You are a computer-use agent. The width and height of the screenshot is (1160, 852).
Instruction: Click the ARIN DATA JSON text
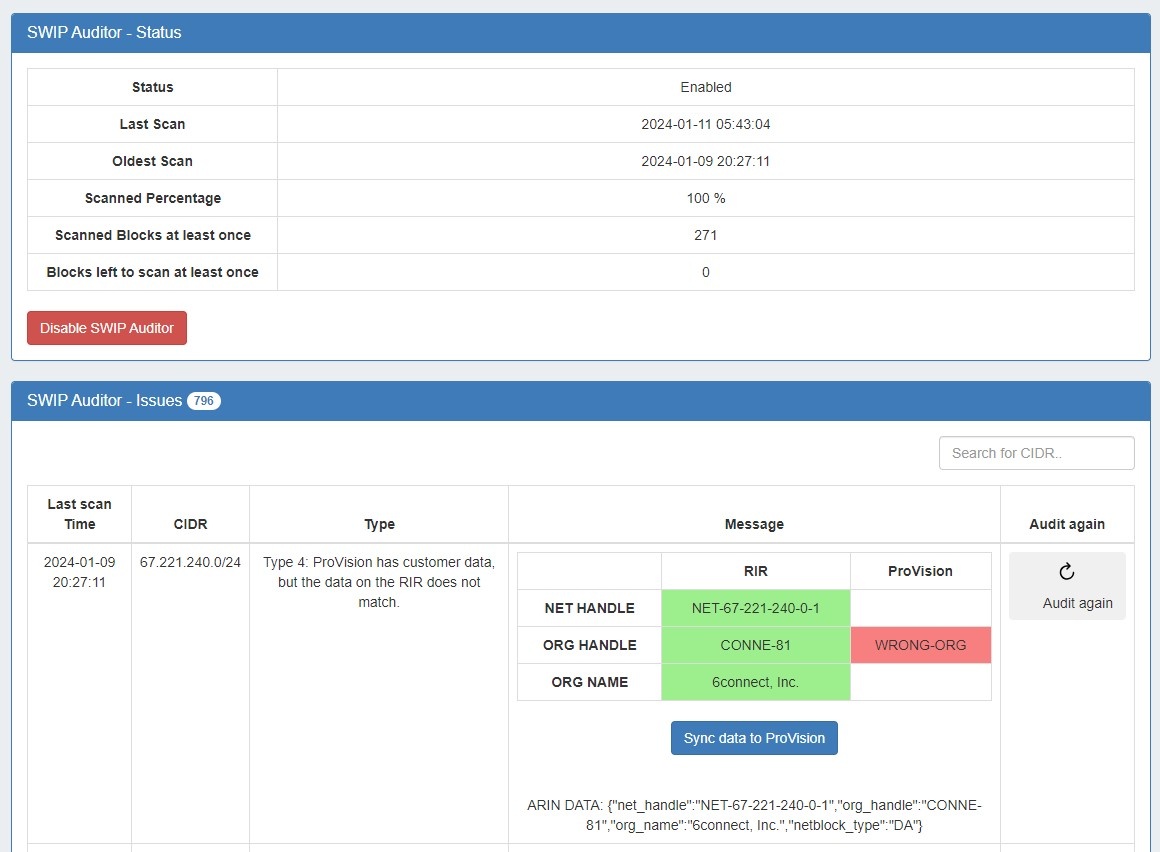(754, 815)
